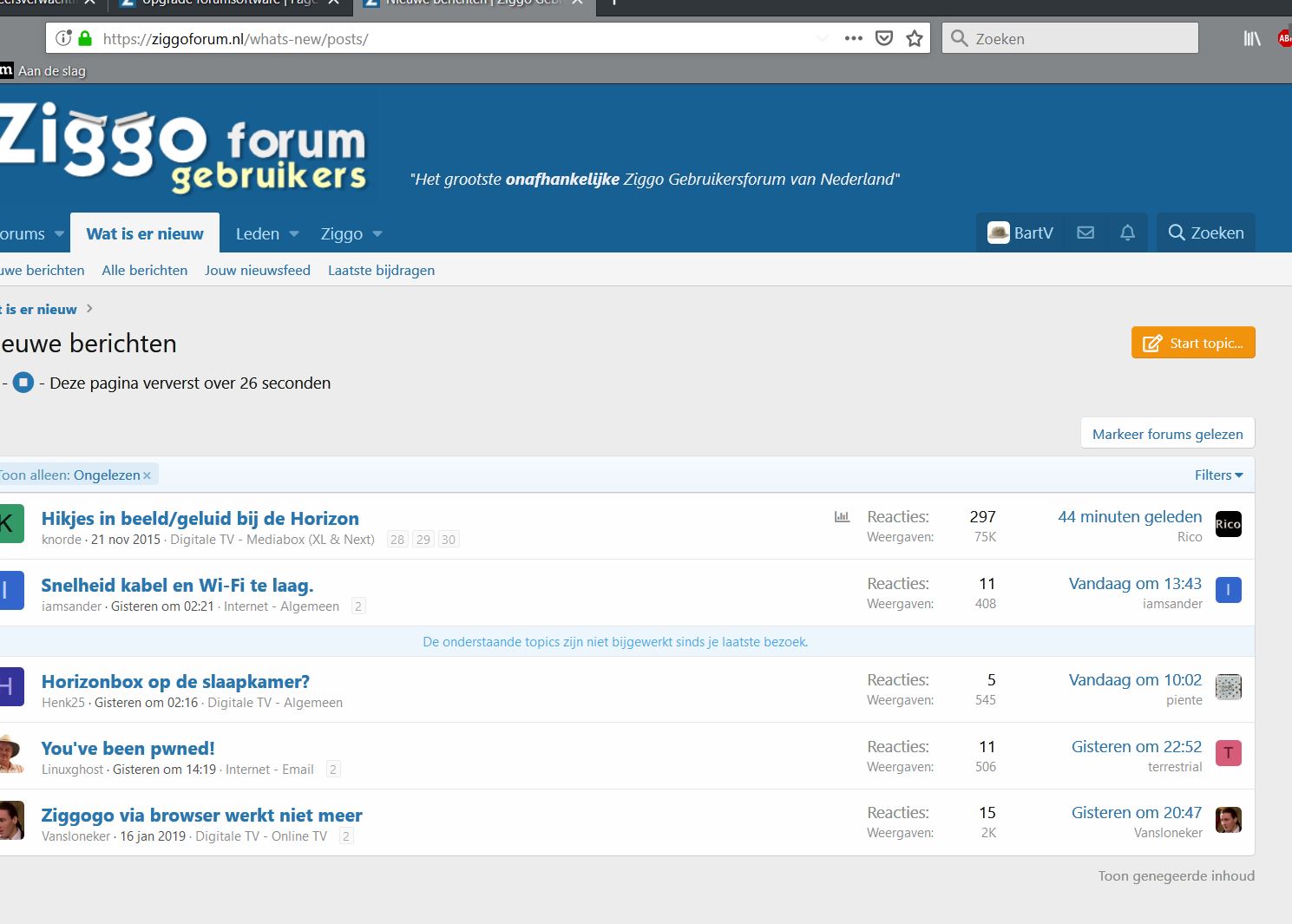
Task: Jump to page 30 of Hikjes thread
Action: tap(448, 540)
